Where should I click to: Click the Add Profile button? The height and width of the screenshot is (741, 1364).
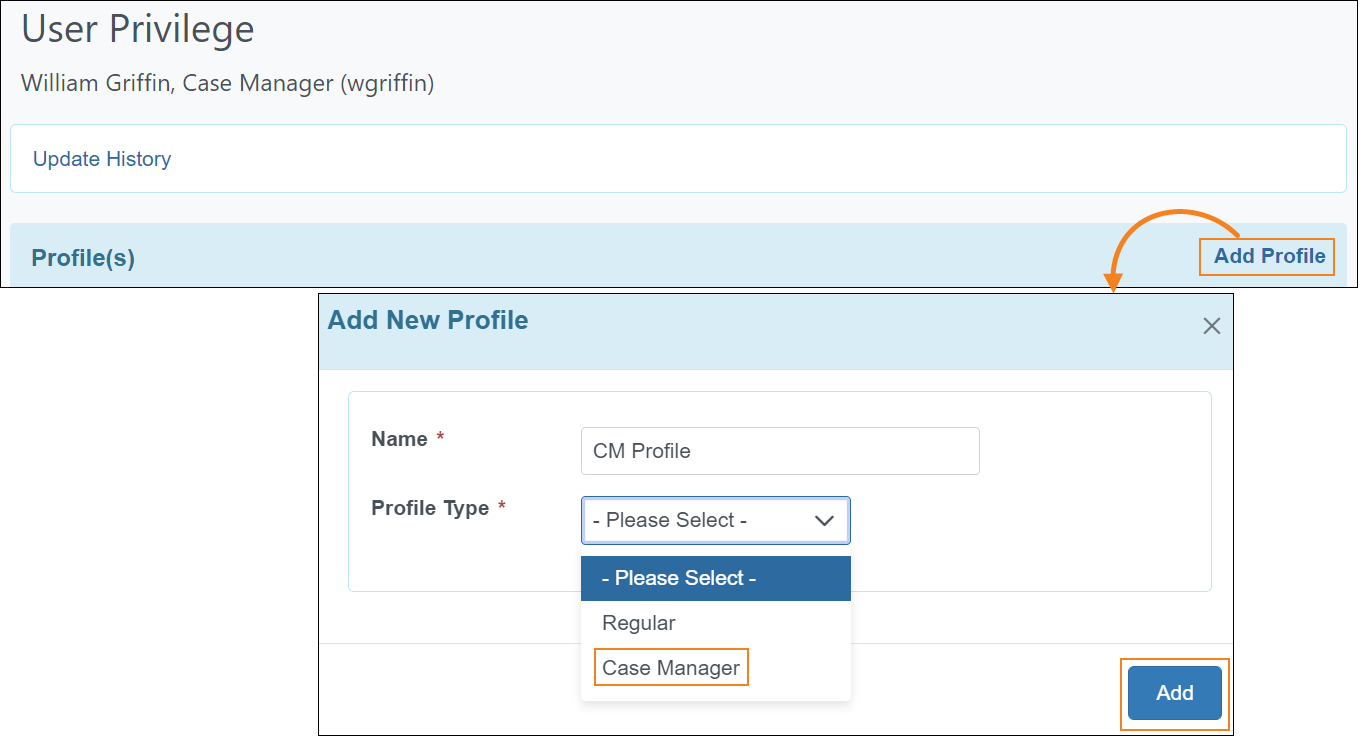tap(1266, 256)
